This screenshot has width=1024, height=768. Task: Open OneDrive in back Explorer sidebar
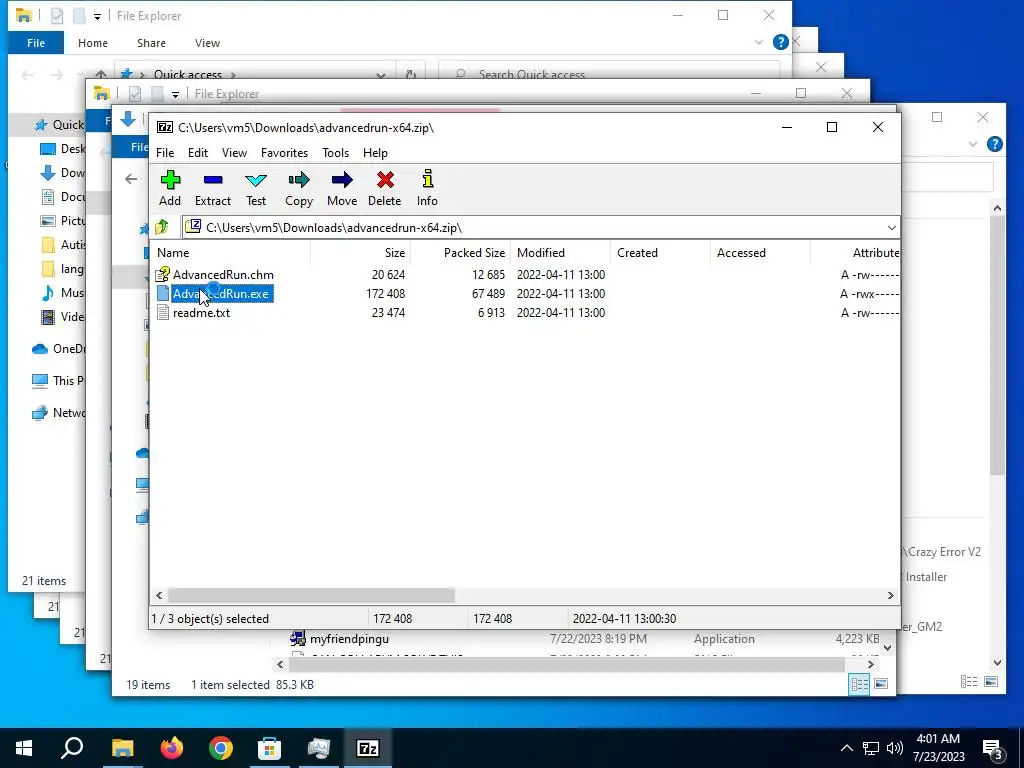[58, 349]
